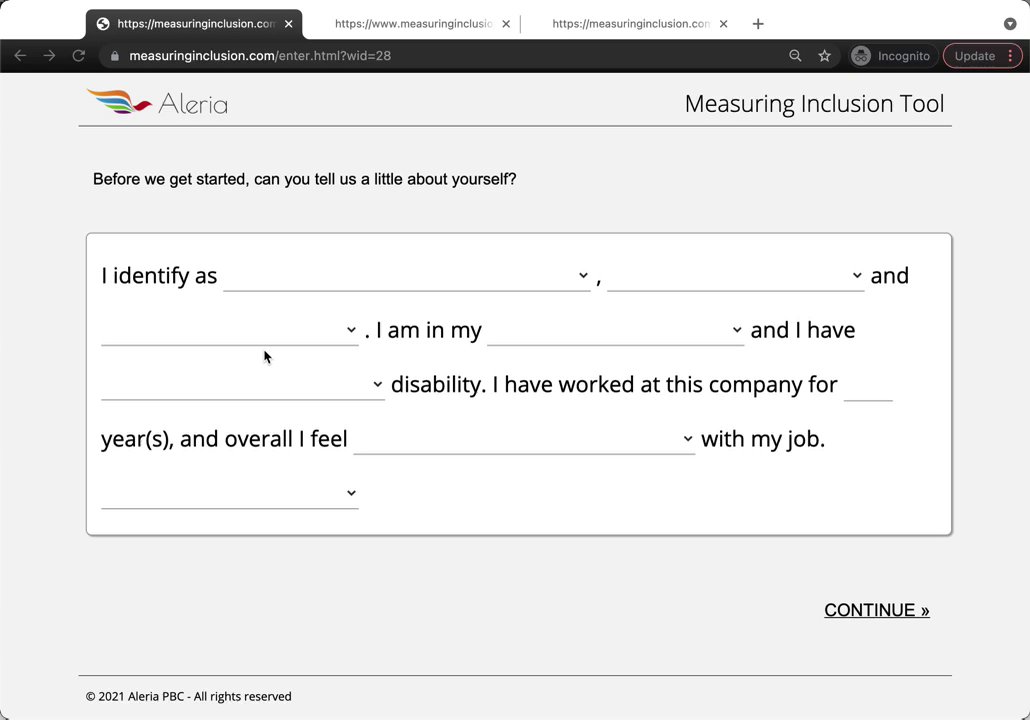Open the job satisfaction dropdown before "with my job"

coord(523,439)
